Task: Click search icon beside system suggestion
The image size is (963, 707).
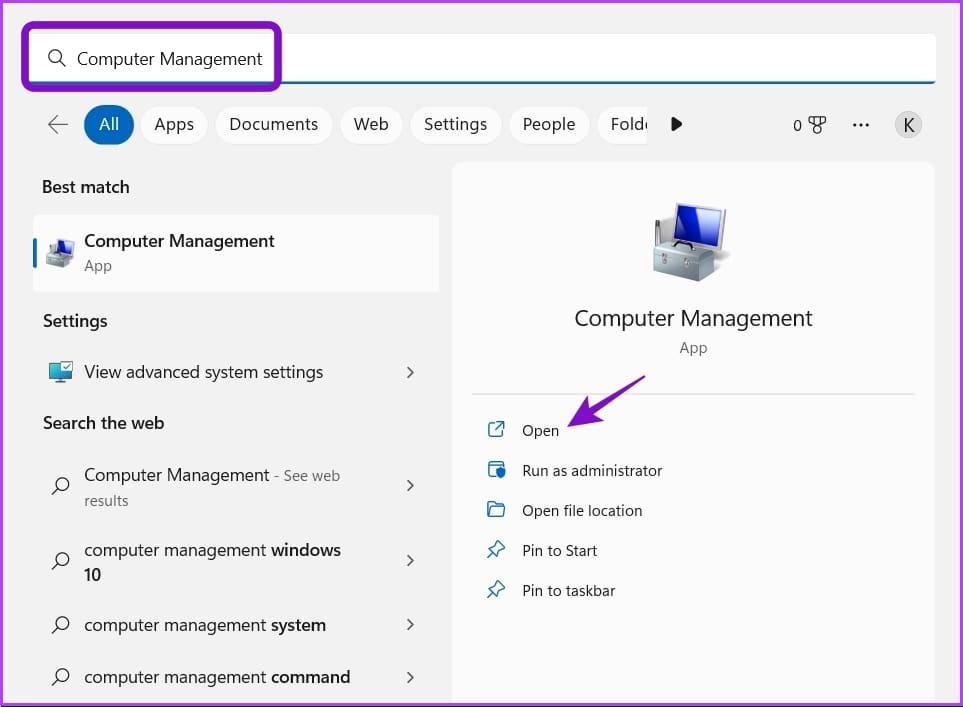Action: click(60, 625)
